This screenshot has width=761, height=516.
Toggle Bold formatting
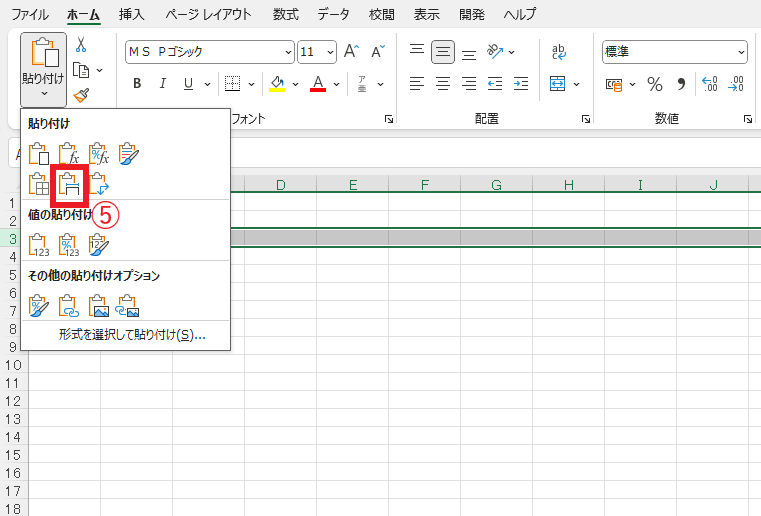coord(137,84)
